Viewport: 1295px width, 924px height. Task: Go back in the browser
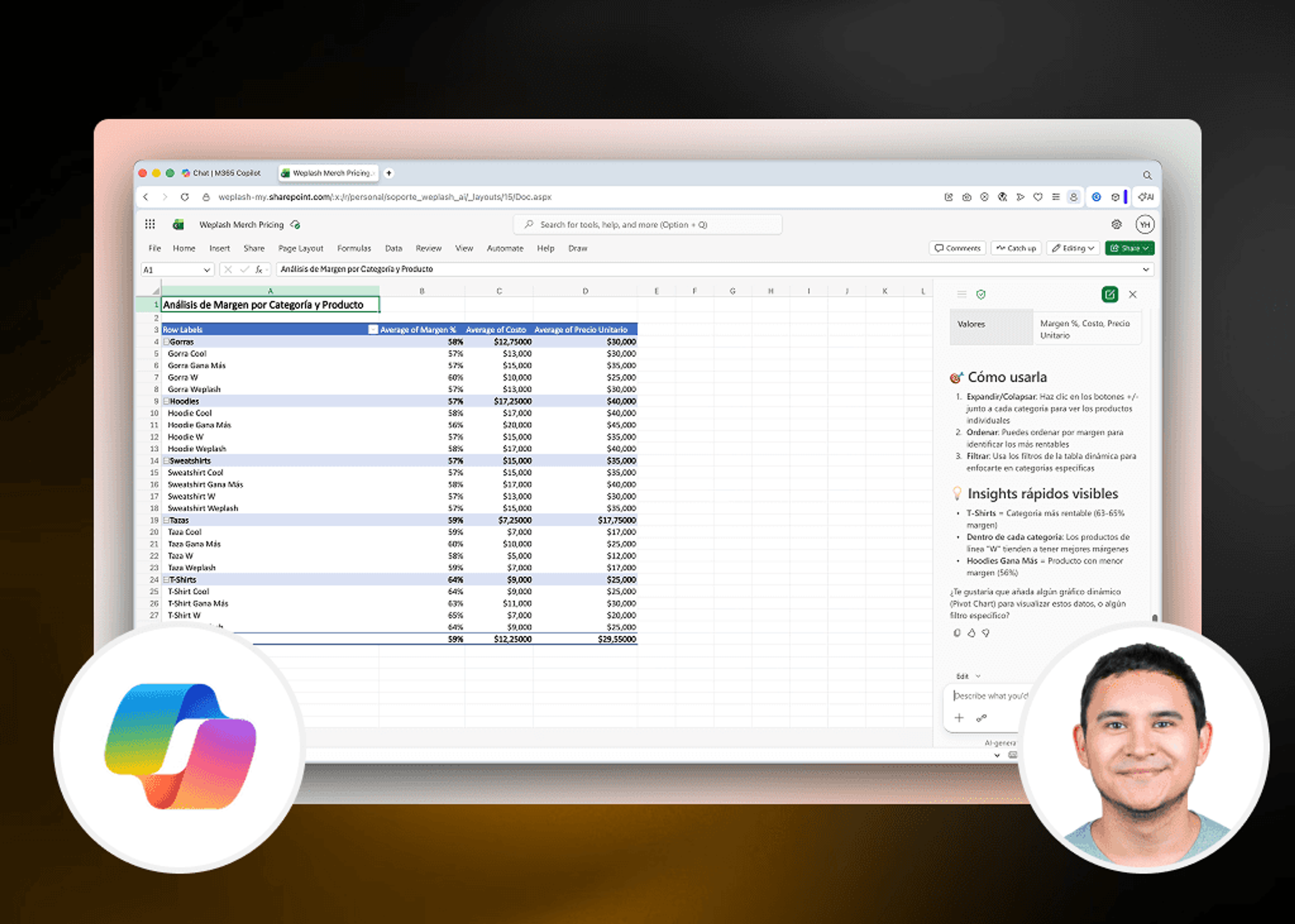pos(146,197)
